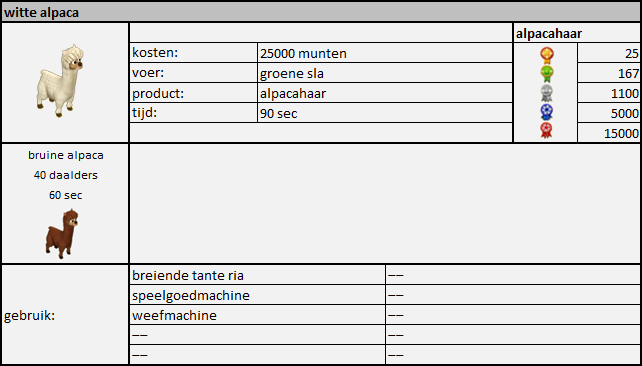Image resolution: width=642 pixels, height=366 pixels.
Task: Select the 'alpacahaar' product cell
Action: (385, 93)
